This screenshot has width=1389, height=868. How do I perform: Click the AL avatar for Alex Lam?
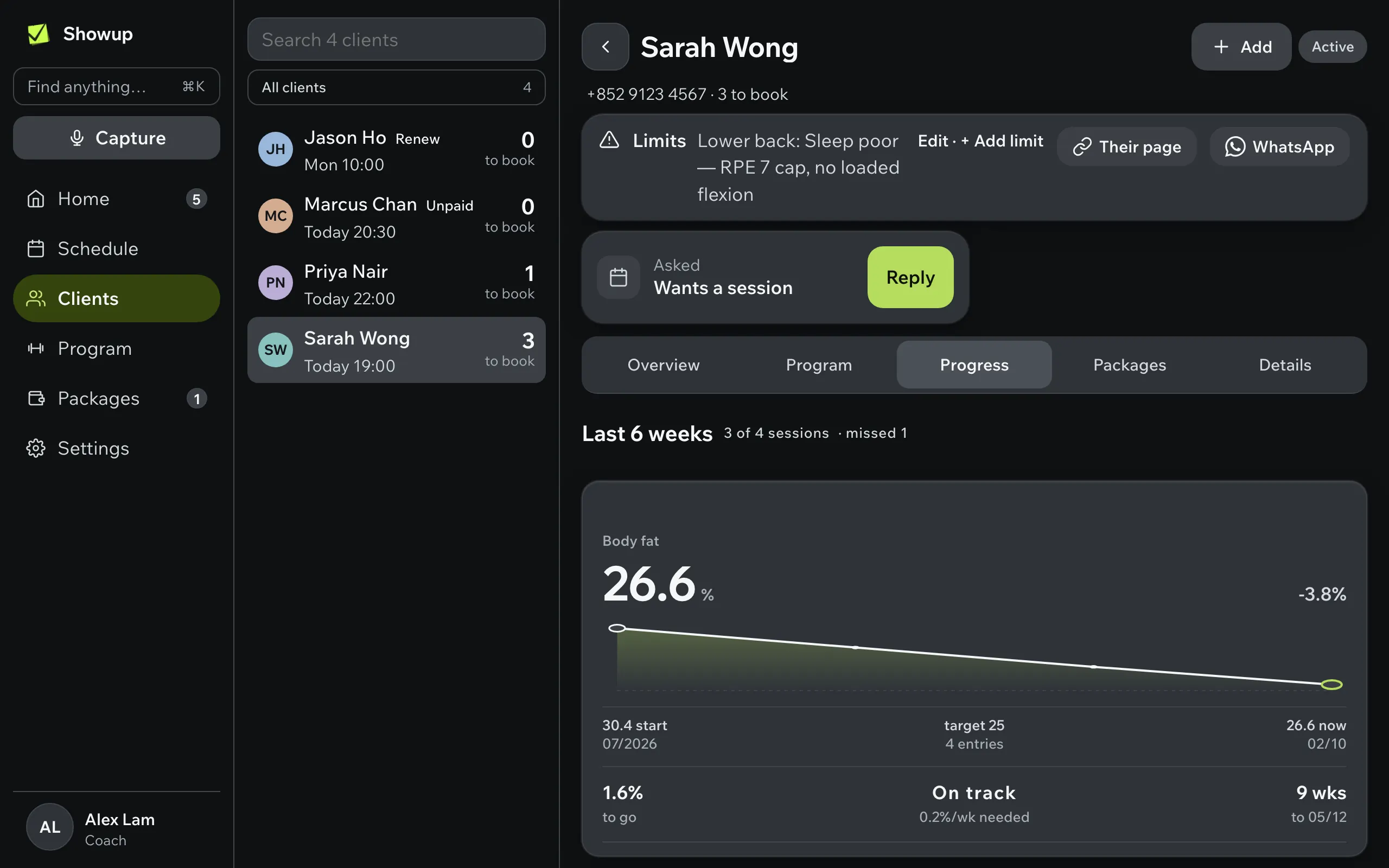[50, 827]
